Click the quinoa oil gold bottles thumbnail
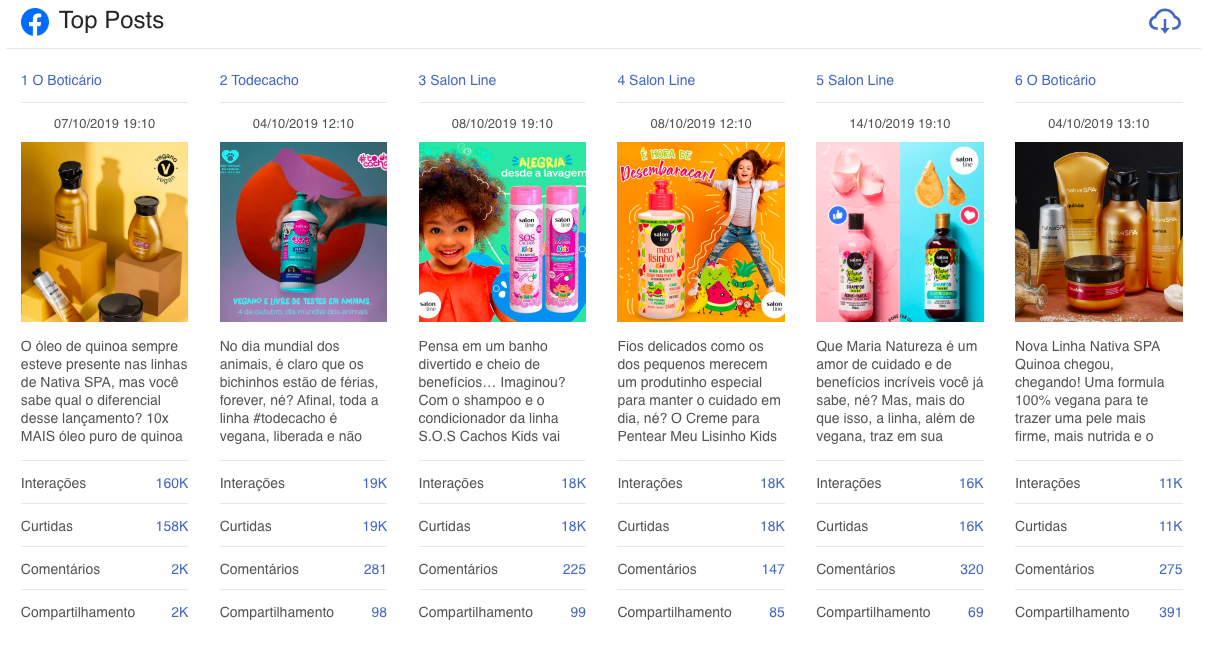 (104, 232)
